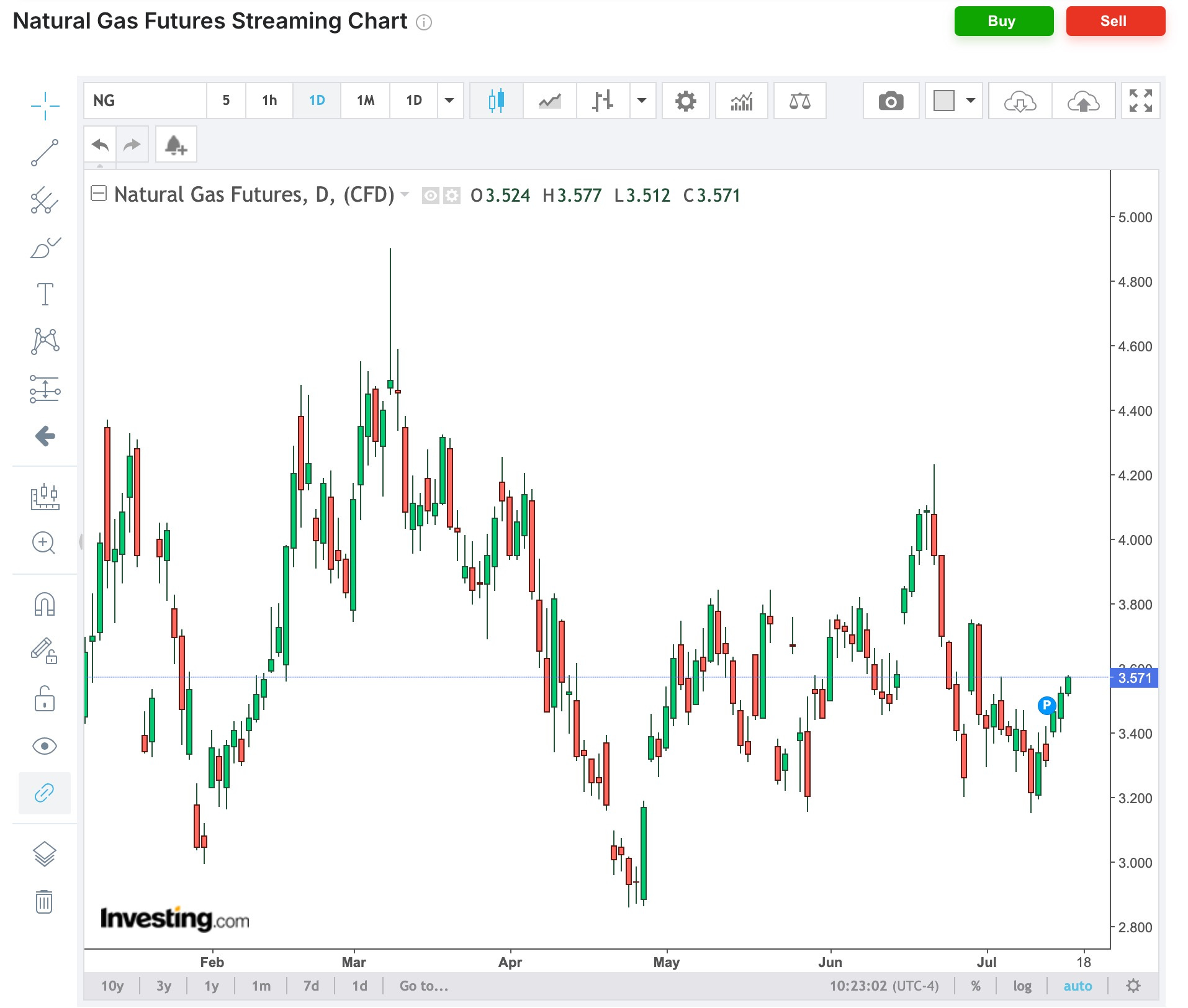
Task: Select the 1h interval
Action: [x=269, y=101]
